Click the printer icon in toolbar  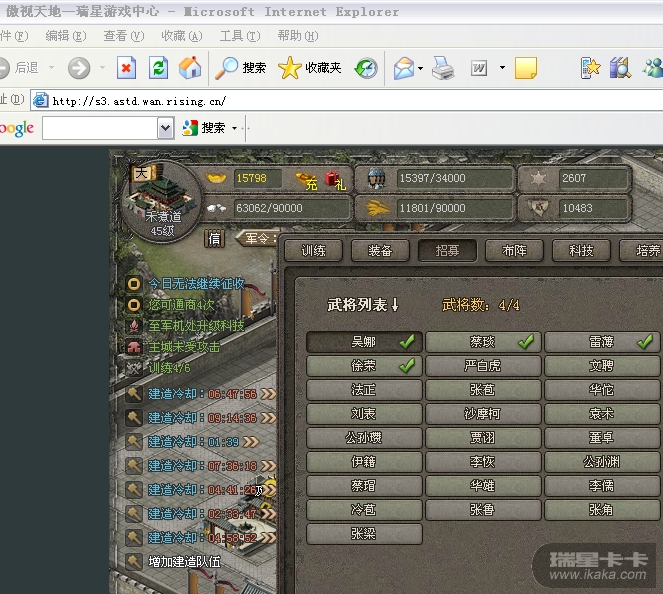coord(443,68)
